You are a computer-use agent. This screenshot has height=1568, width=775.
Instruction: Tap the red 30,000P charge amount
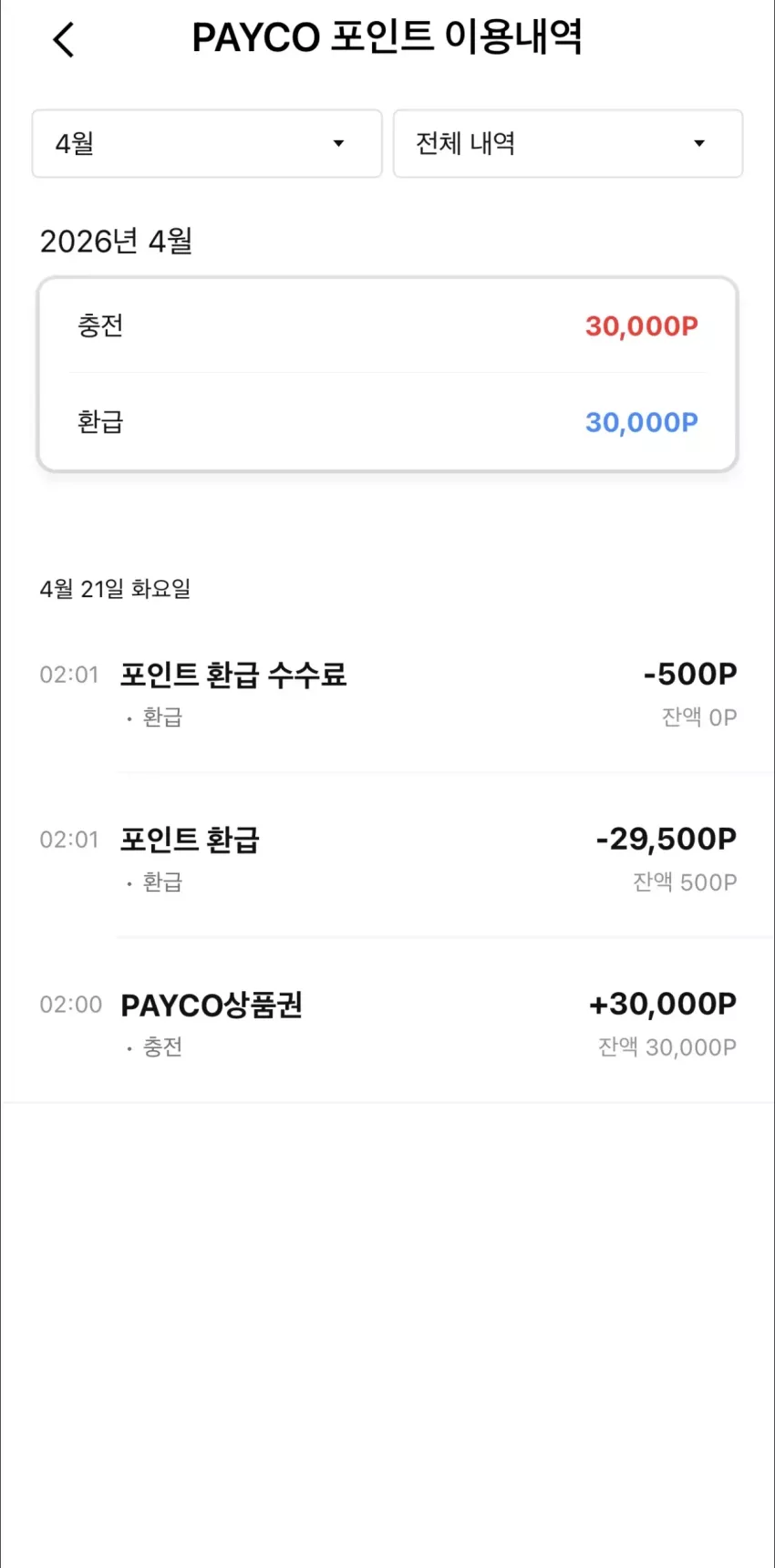coord(642,326)
